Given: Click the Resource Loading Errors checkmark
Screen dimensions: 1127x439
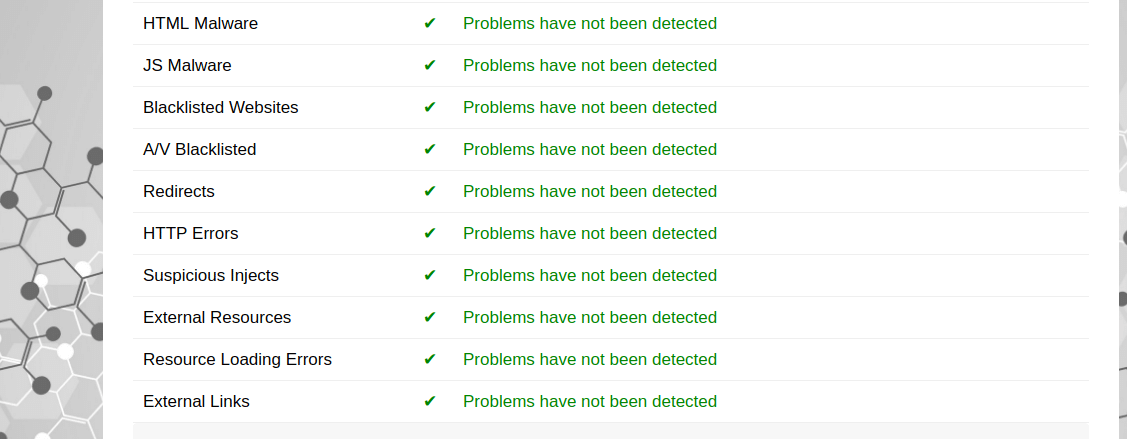Looking at the screenshot, I should click(430, 359).
